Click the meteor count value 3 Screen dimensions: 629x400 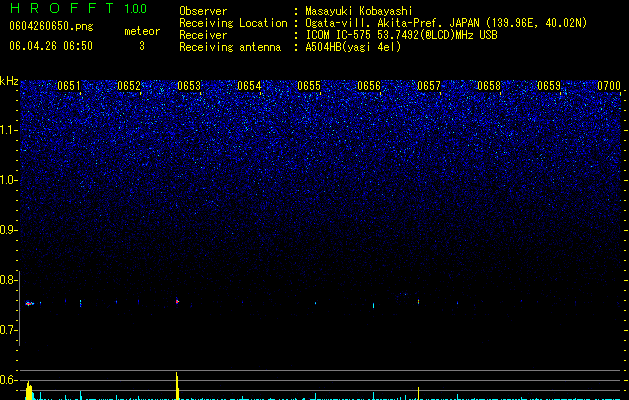coord(142,46)
